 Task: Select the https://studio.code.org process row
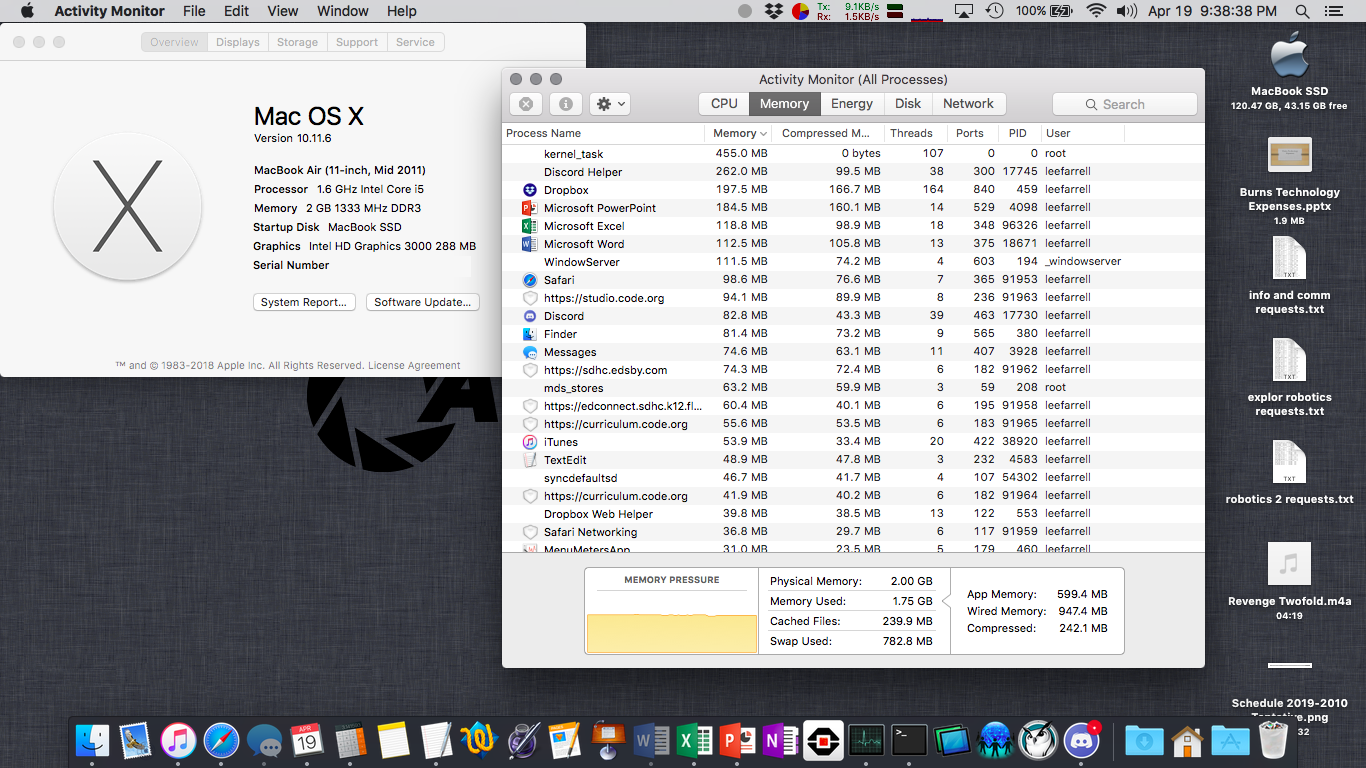[853, 298]
